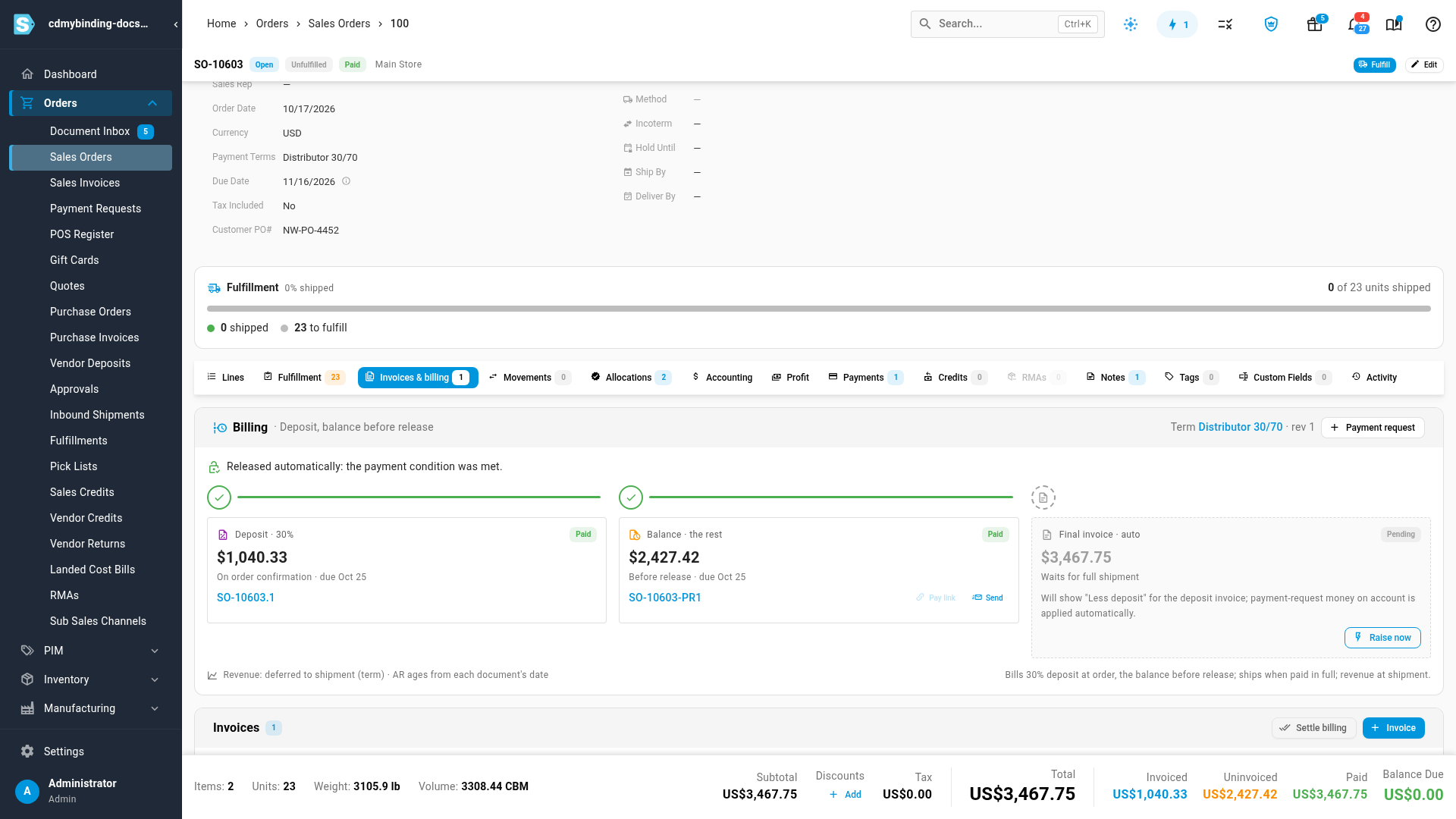Add a discount in the totals bar
The image size is (1456, 819).
[x=845, y=795]
